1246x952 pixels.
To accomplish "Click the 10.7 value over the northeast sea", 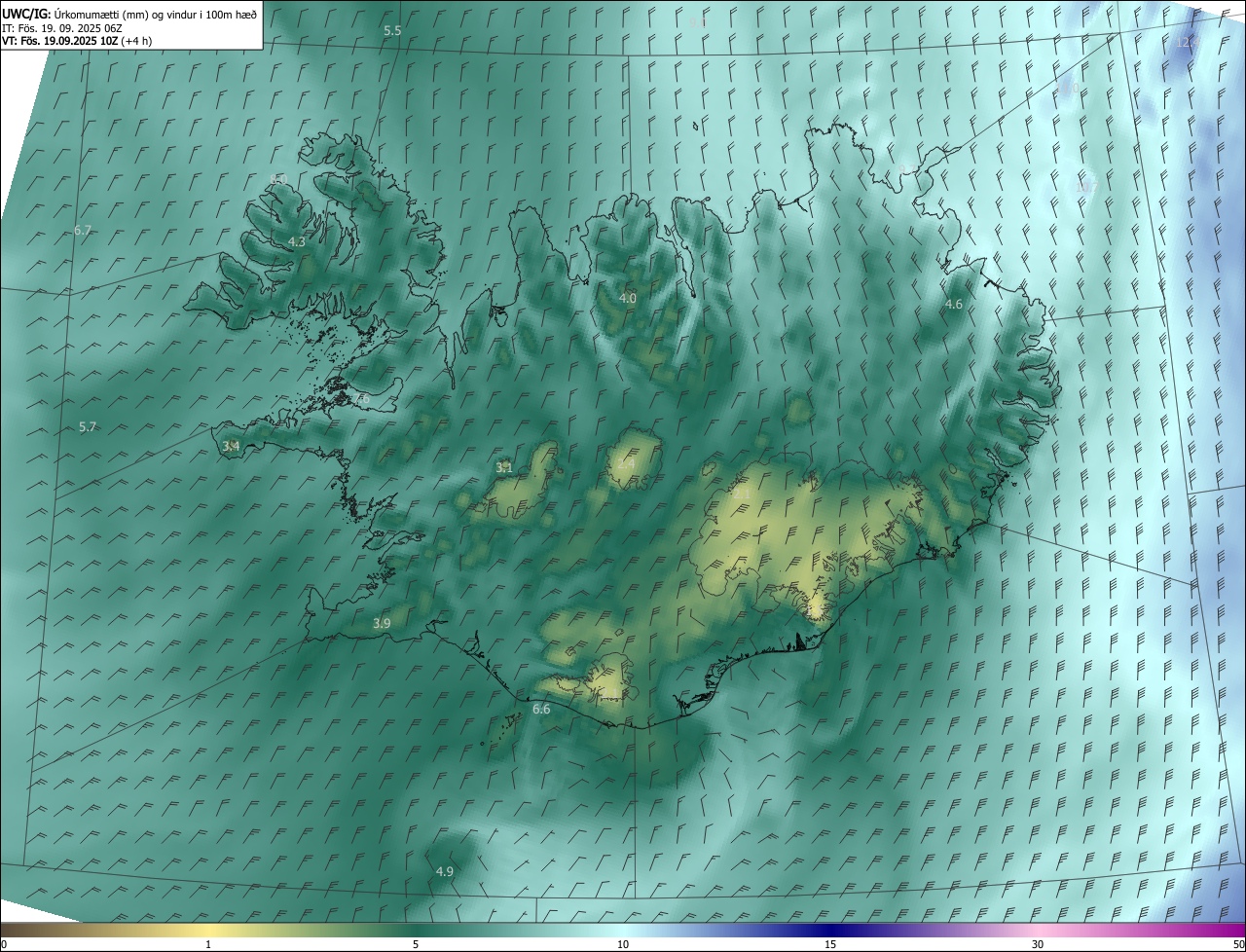I will (1085, 186).
